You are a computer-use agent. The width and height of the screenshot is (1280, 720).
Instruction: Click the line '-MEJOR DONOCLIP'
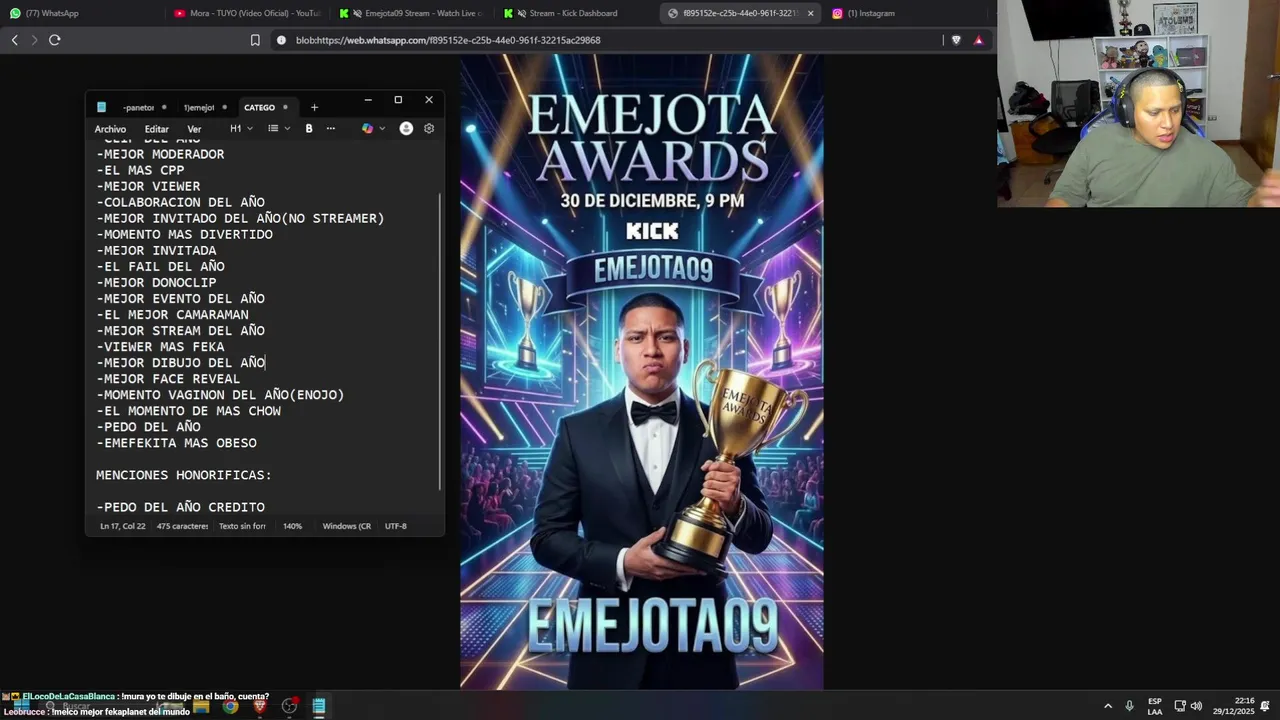click(x=156, y=282)
